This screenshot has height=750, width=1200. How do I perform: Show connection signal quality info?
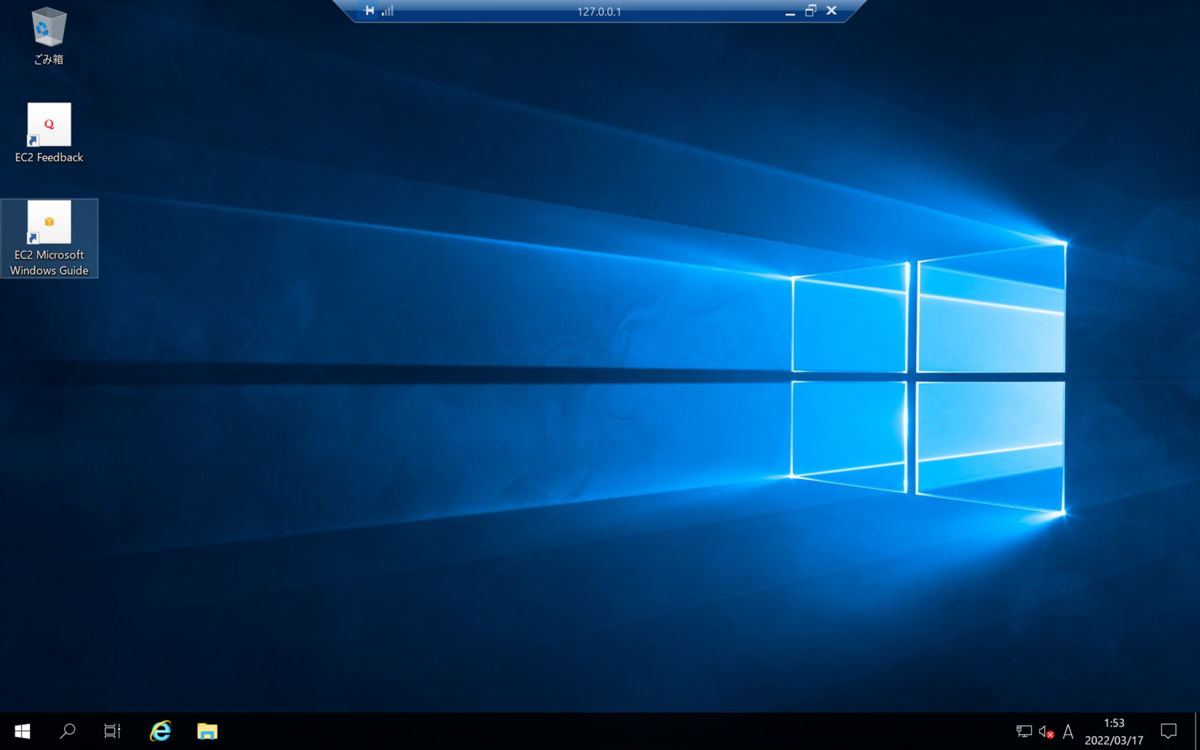[x=388, y=11]
